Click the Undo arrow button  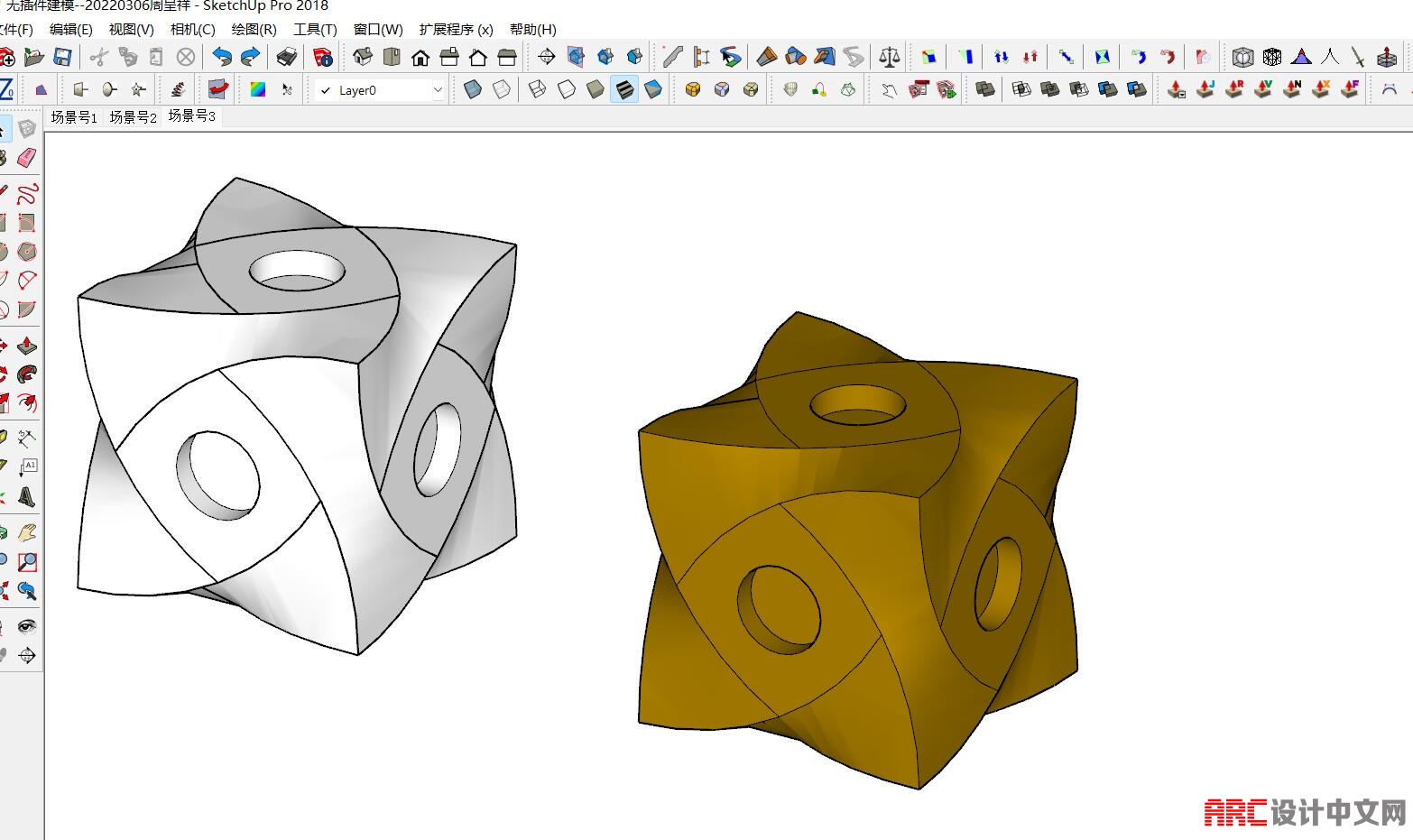coord(222,58)
